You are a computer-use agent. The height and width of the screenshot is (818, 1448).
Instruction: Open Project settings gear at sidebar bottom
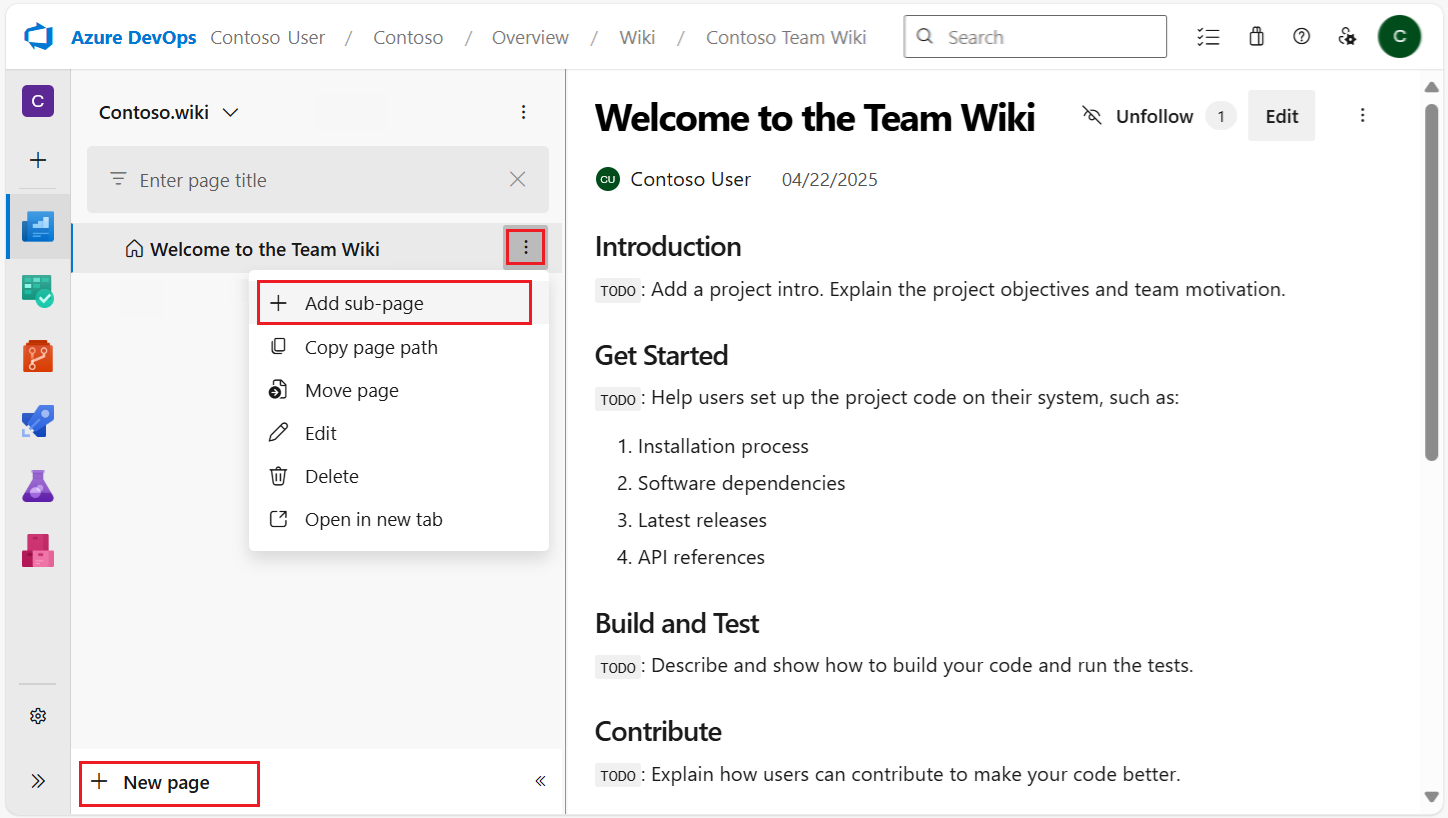[x=37, y=715]
